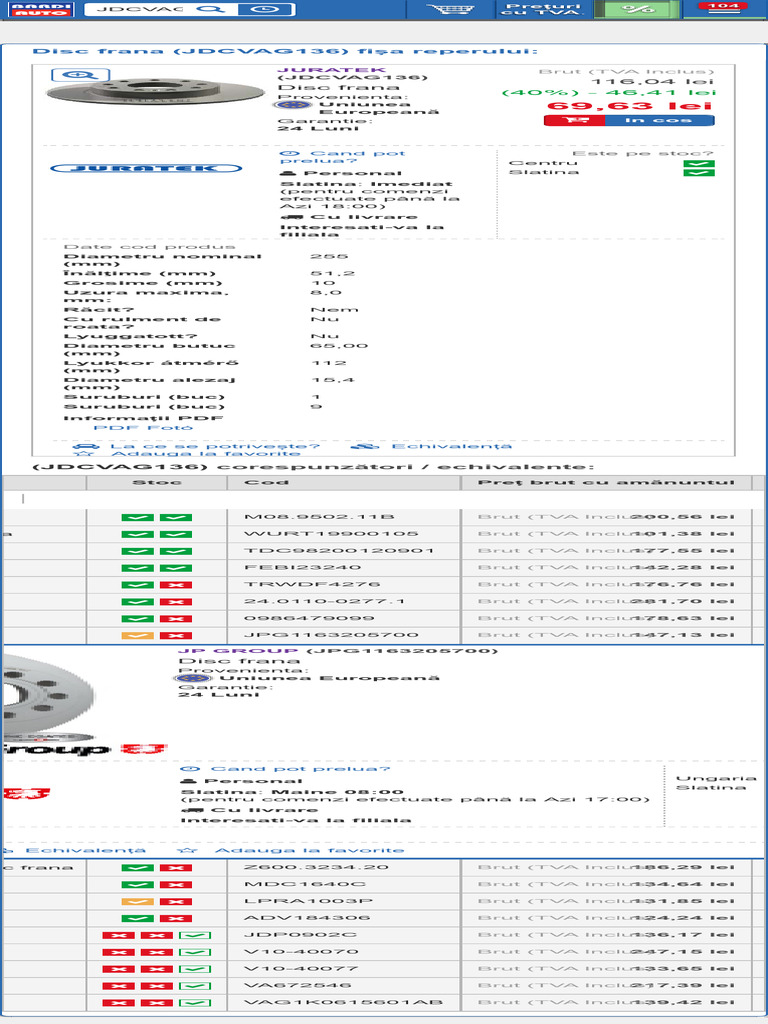Add Juratek disc with In cos button
Screen dimensions: 768x1024
tap(628, 120)
